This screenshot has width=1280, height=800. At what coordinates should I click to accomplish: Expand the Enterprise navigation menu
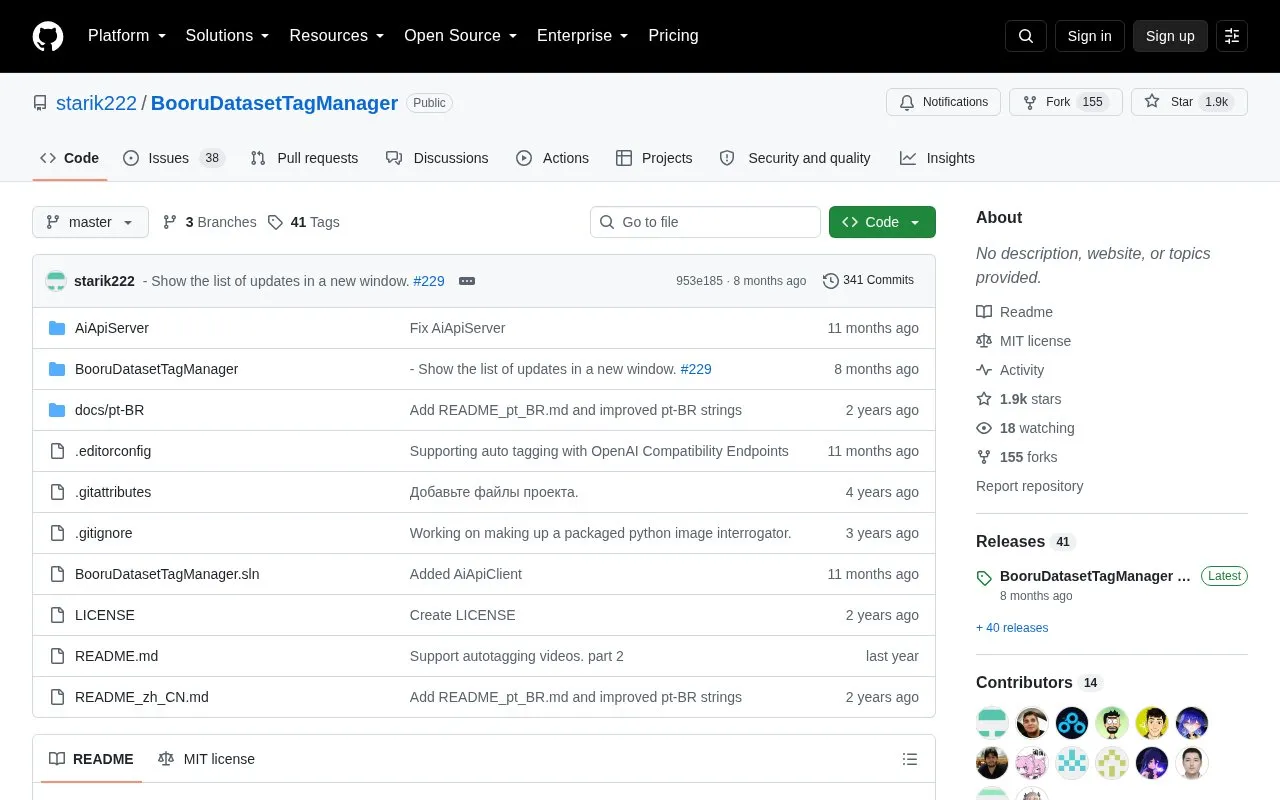583,36
